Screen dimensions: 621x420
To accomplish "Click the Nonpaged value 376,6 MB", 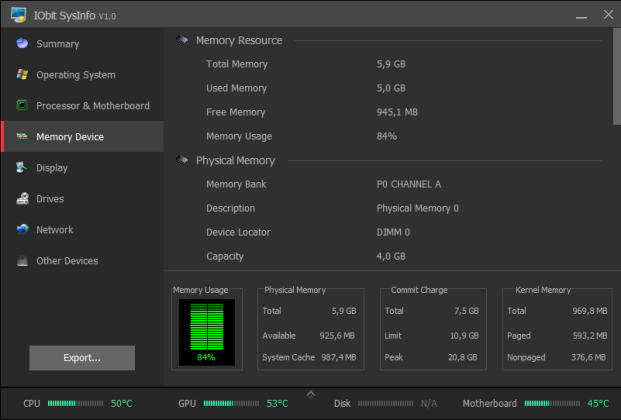I will (589, 357).
